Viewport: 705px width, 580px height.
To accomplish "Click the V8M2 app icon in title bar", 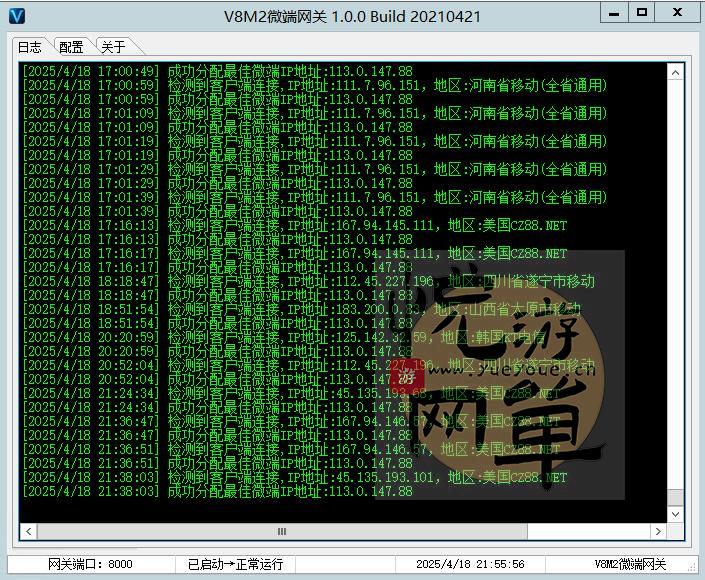I will pos(15,14).
